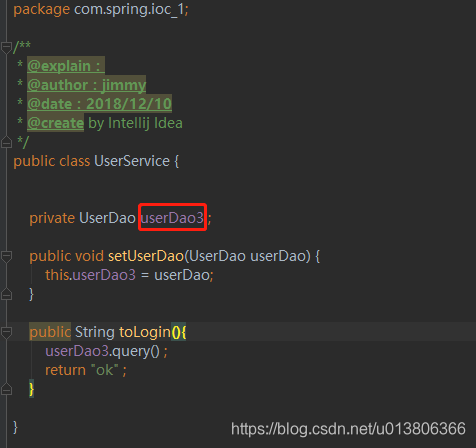Collapse the toLogin method fold marker
The width and height of the screenshot is (476, 448).
click(6, 332)
